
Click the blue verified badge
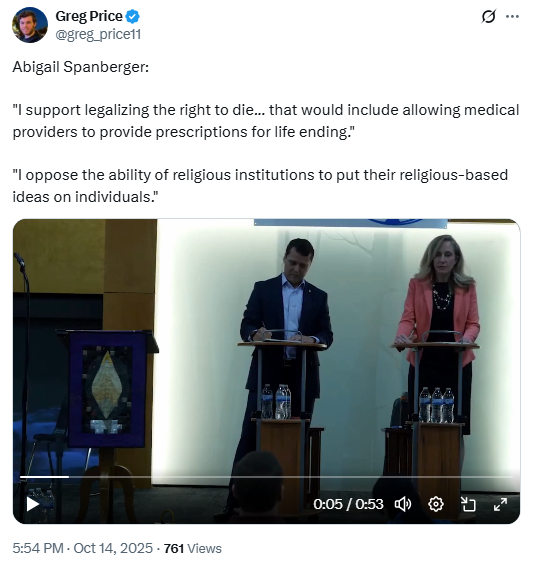point(133,16)
